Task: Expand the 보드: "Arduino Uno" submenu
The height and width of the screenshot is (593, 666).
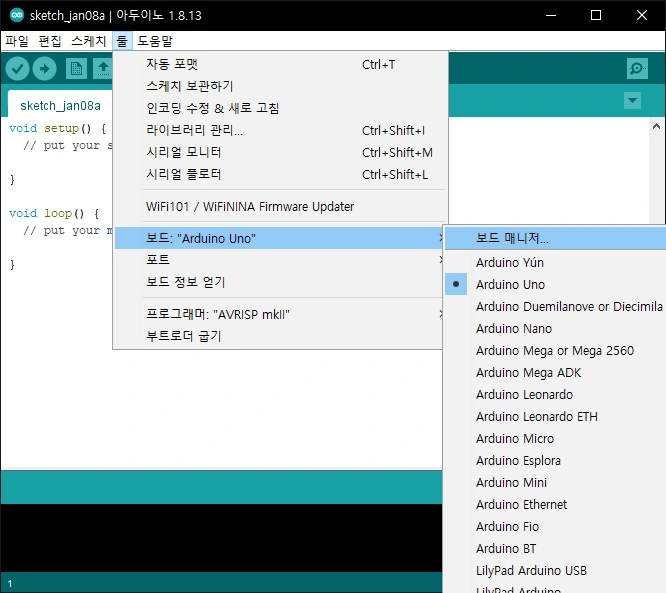Action: click(279, 238)
